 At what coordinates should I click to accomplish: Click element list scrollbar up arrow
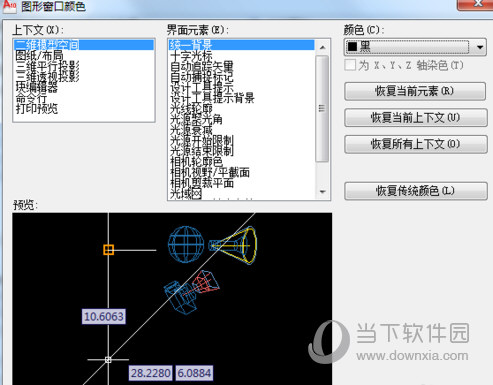pos(322,48)
